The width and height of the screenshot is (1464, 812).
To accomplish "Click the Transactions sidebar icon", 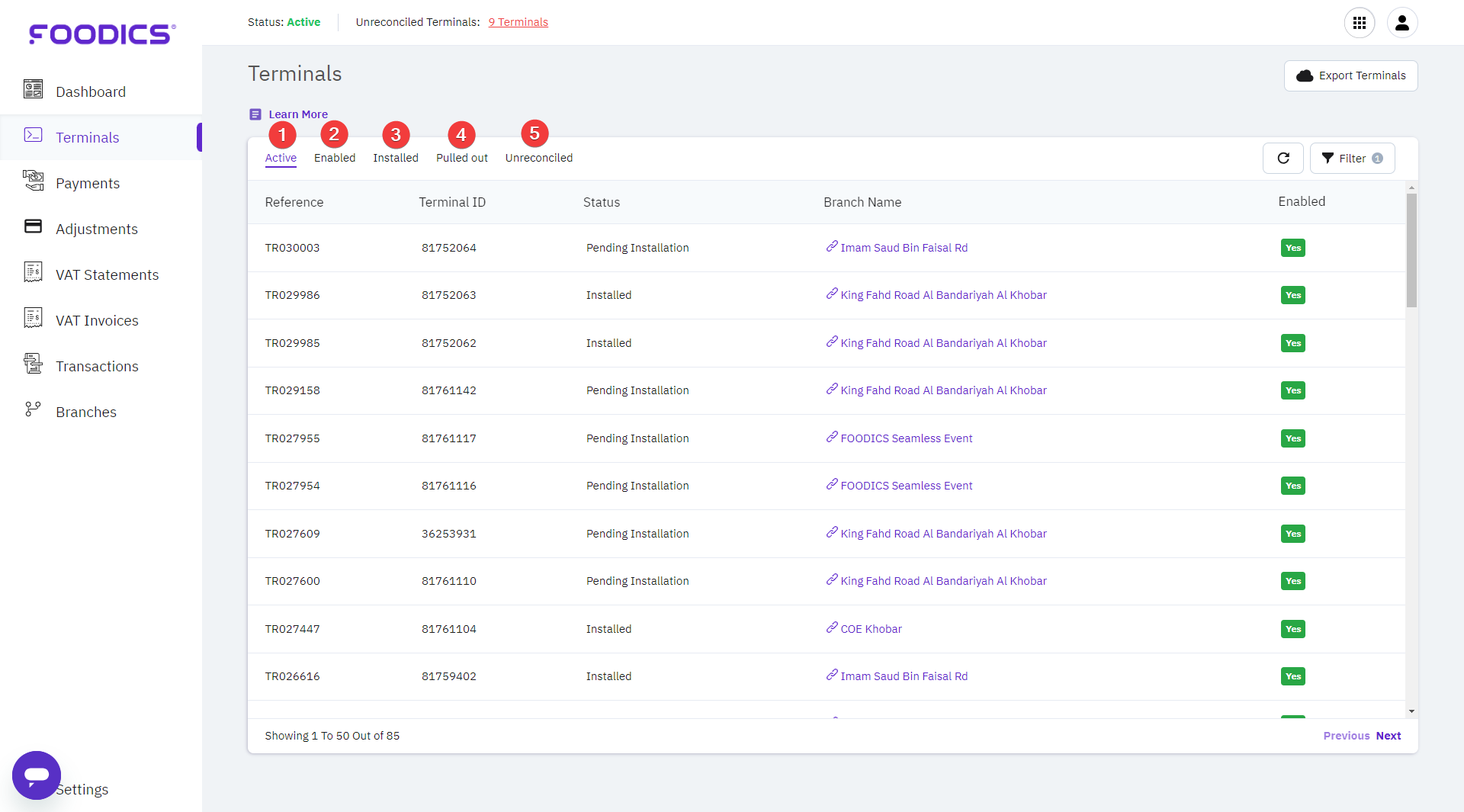I will (x=33, y=364).
